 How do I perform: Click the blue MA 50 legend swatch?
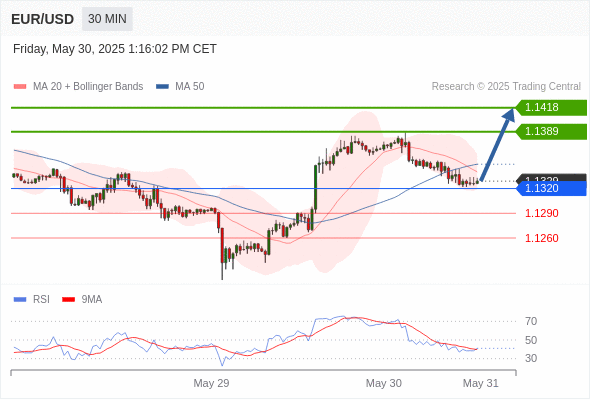pyautogui.click(x=163, y=87)
